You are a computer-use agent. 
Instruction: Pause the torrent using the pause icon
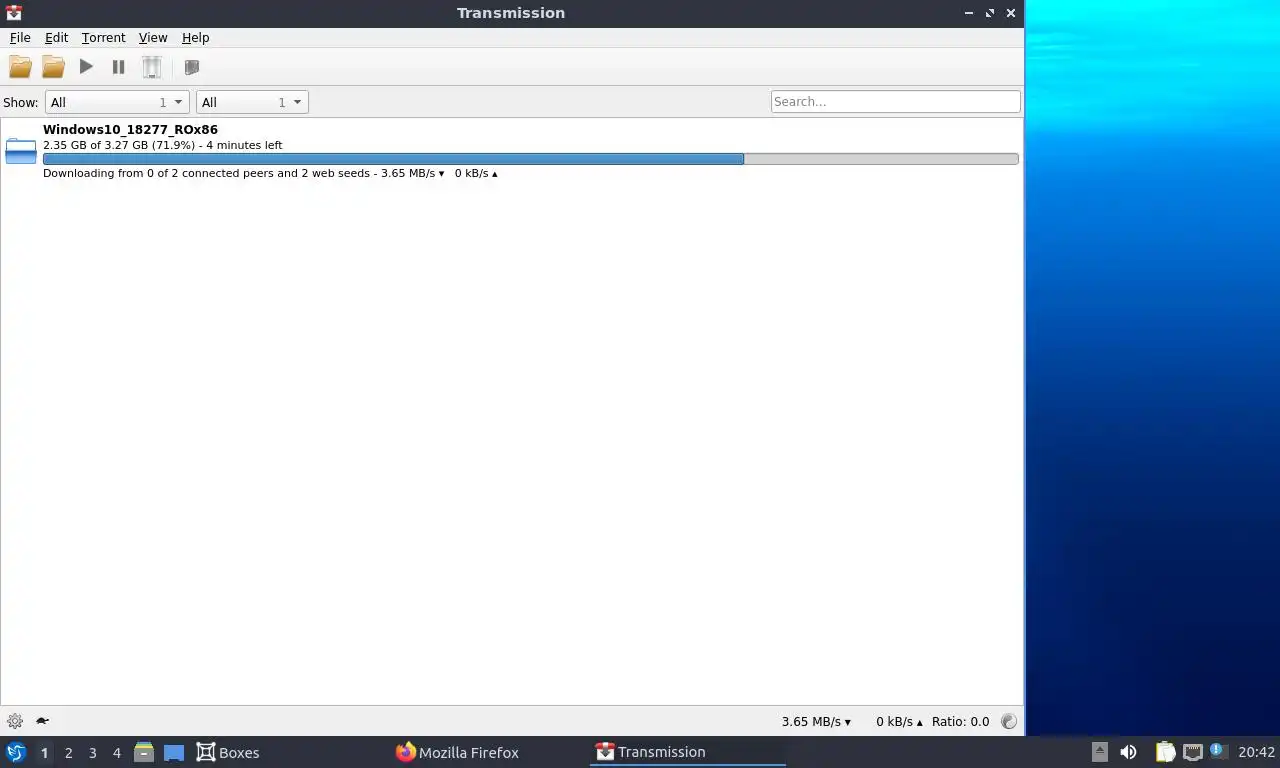(x=118, y=67)
